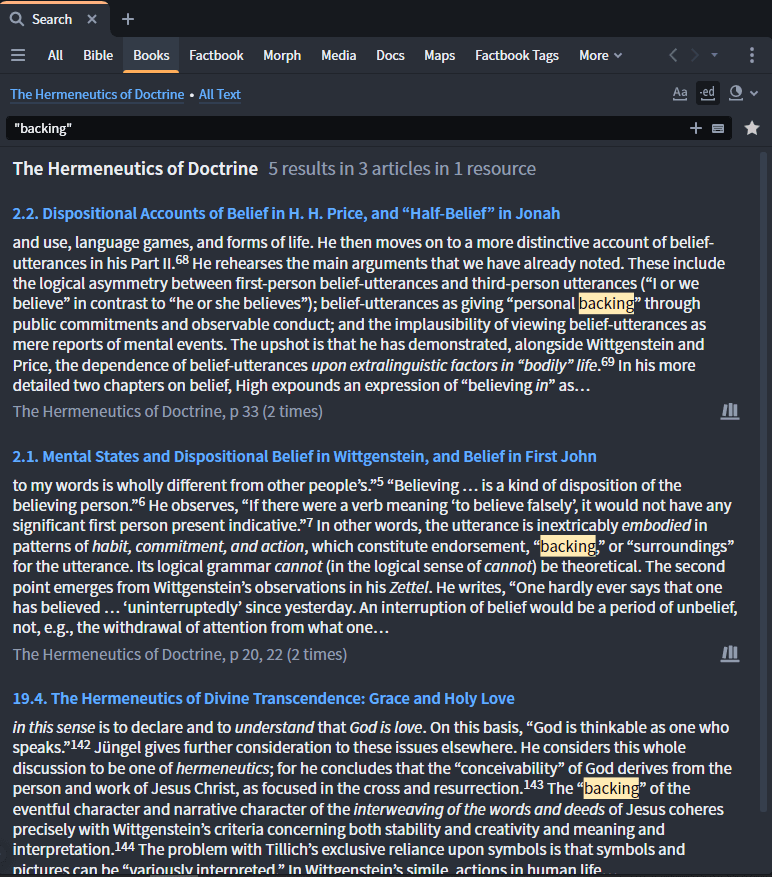Viewport: 772px width, 877px height.
Task: Toggle Match case (Aa) option
Action: coord(680,93)
